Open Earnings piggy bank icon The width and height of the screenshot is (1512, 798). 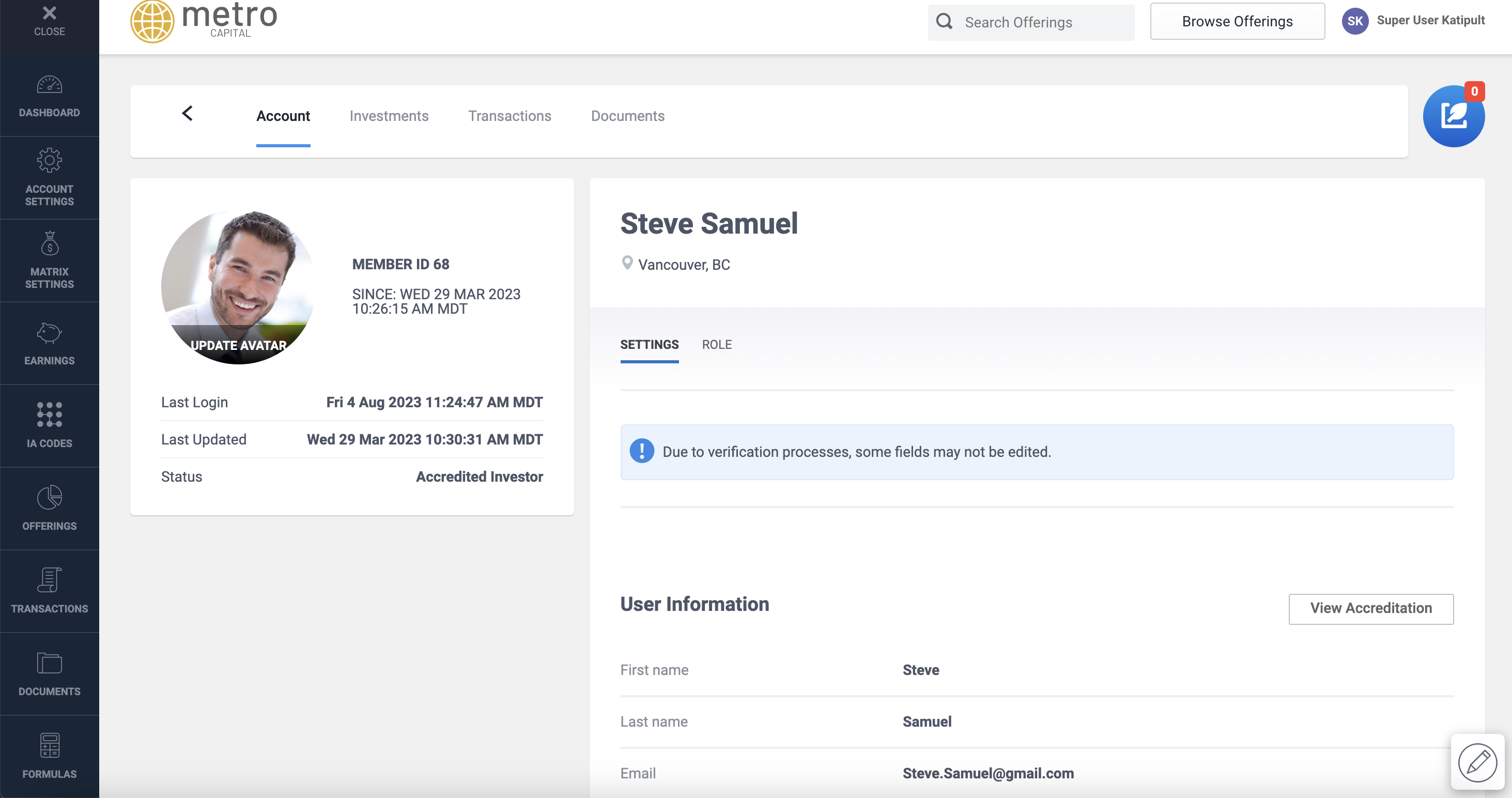pyautogui.click(x=49, y=333)
